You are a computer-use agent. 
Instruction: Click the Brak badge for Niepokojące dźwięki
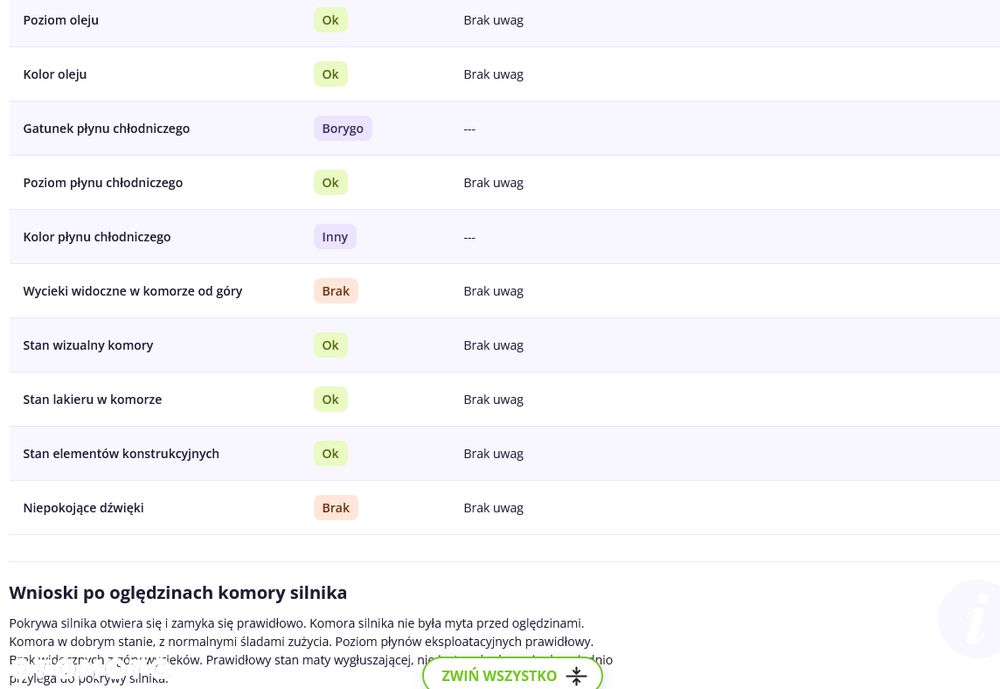335,508
